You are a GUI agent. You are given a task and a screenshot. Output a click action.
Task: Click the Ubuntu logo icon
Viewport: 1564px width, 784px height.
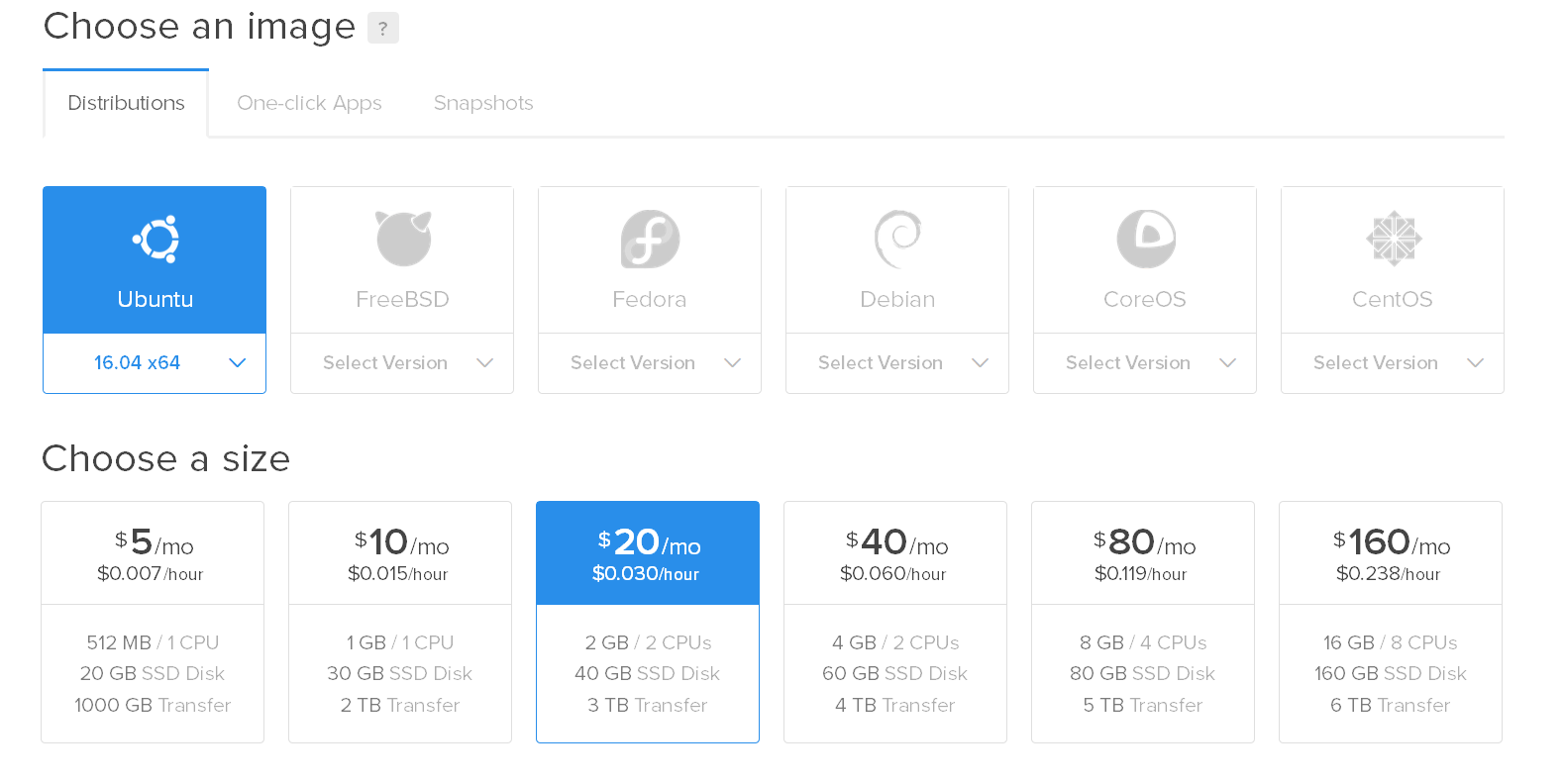coord(156,239)
